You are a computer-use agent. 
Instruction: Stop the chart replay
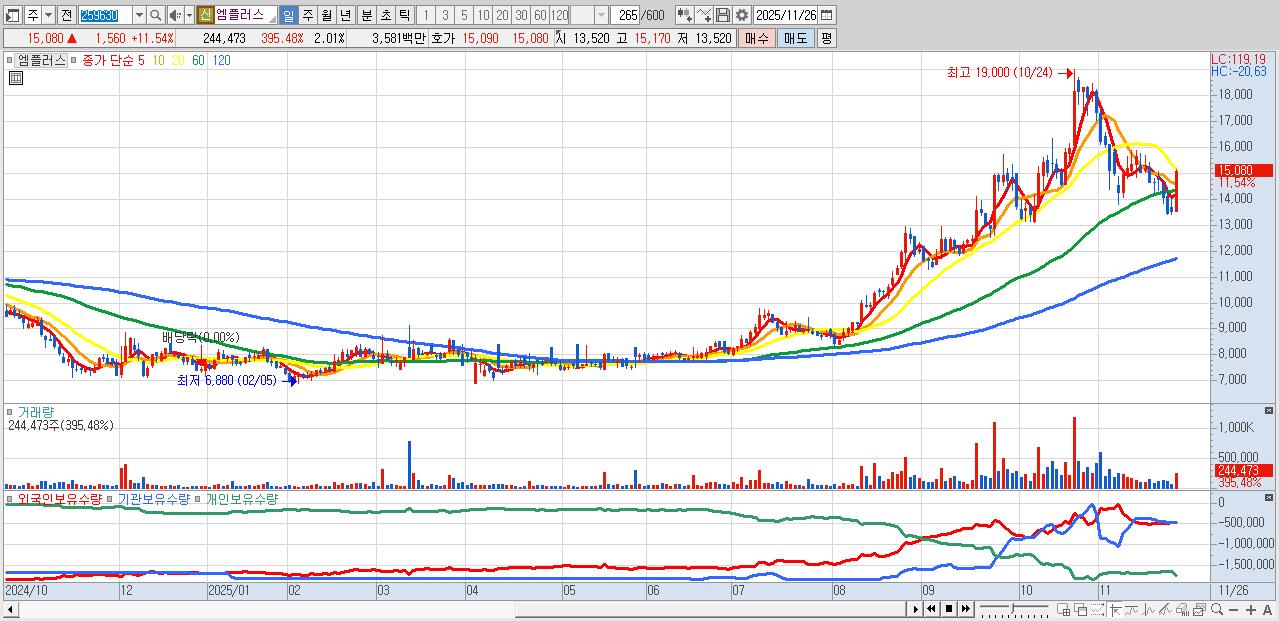point(949,609)
